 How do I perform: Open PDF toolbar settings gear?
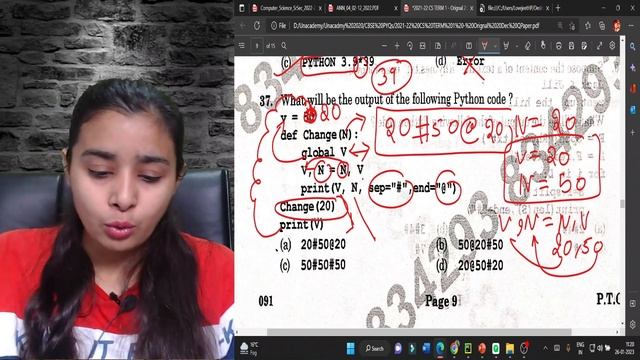612,46
